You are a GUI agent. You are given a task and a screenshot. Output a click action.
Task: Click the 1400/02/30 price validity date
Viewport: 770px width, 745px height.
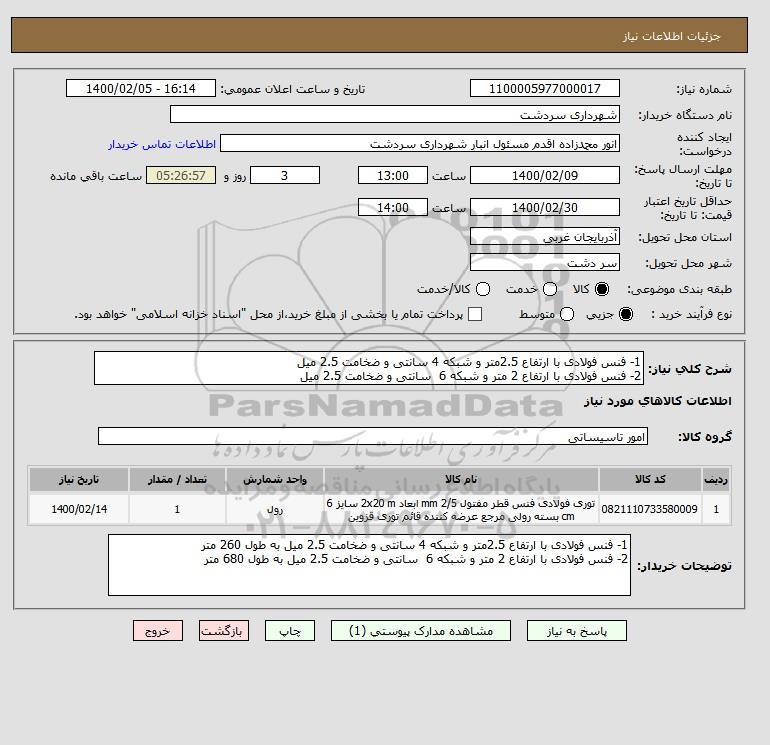(545, 207)
